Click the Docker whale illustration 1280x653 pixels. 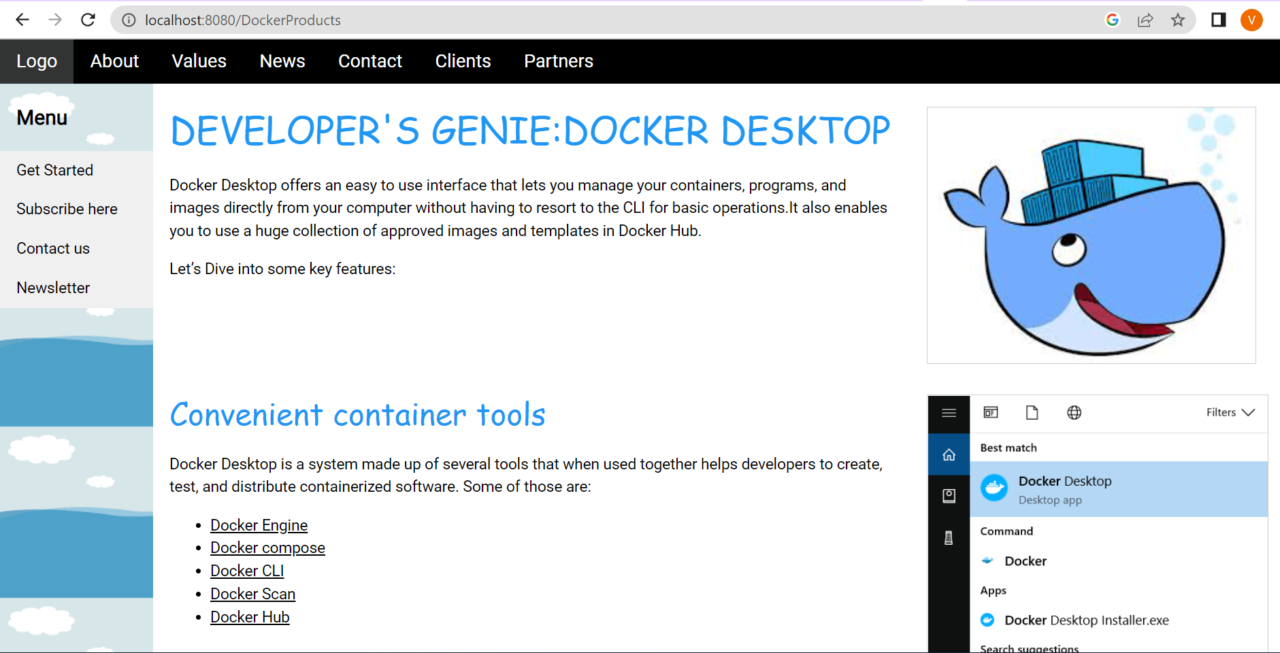tap(1090, 234)
